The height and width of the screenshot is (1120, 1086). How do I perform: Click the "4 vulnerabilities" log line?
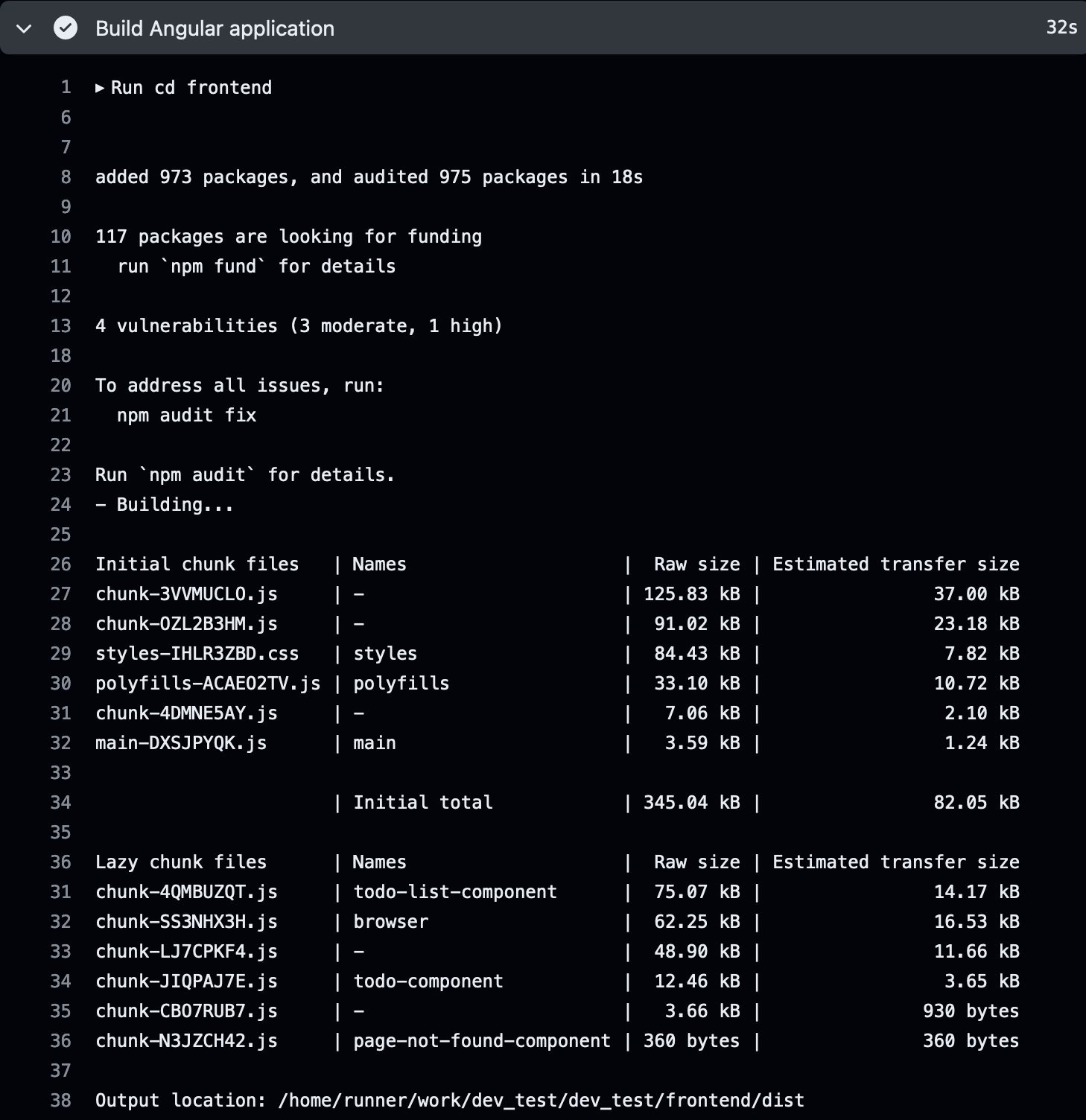[299, 326]
